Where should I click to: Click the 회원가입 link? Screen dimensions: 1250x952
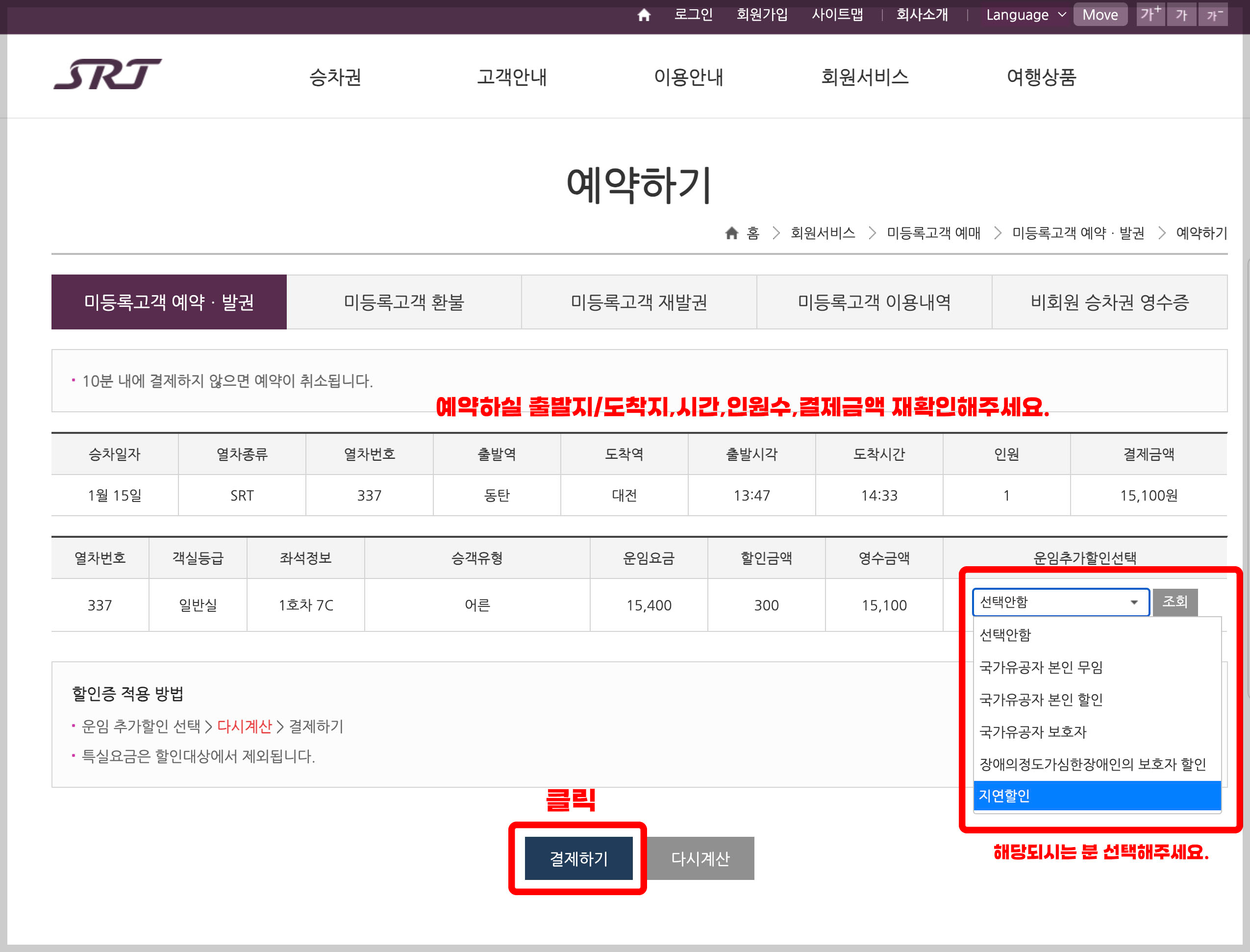[x=762, y=15]
